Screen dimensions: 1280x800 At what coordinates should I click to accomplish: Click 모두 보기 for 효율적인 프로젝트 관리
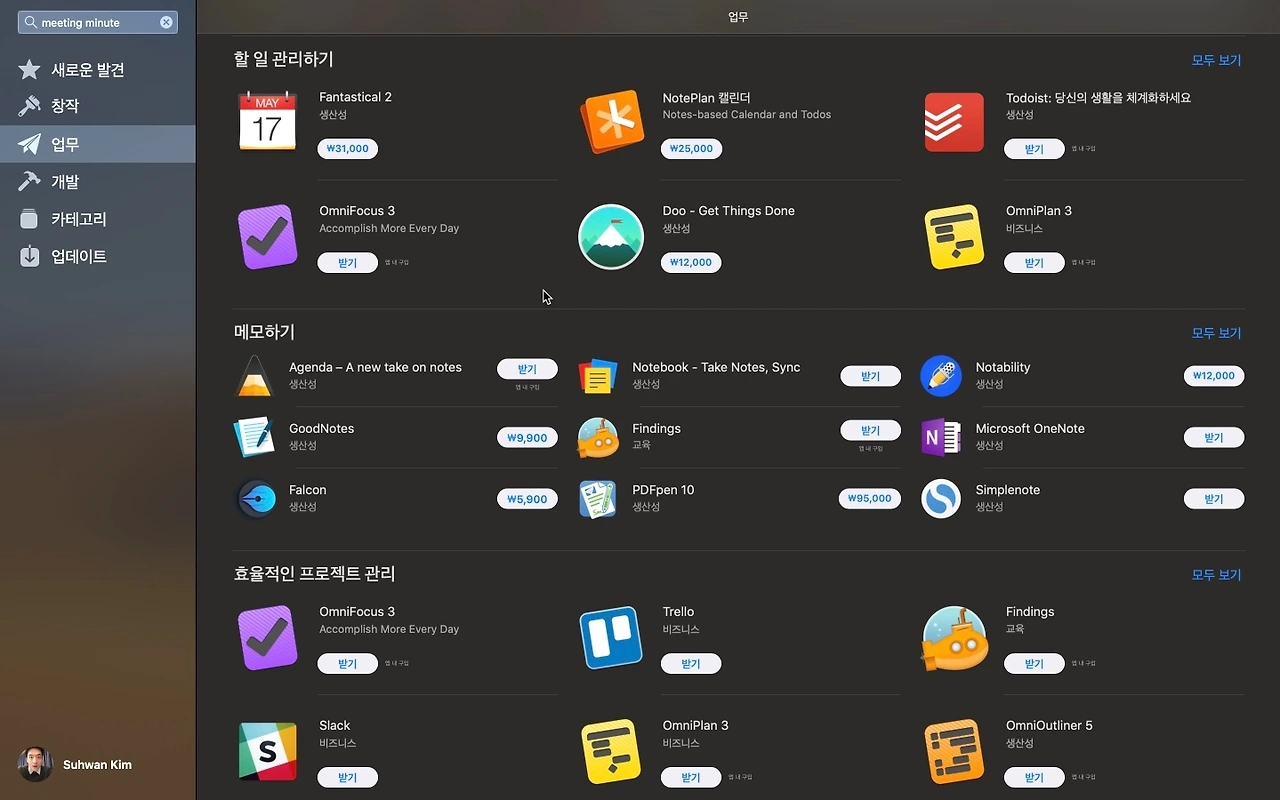coord(1216,575)
